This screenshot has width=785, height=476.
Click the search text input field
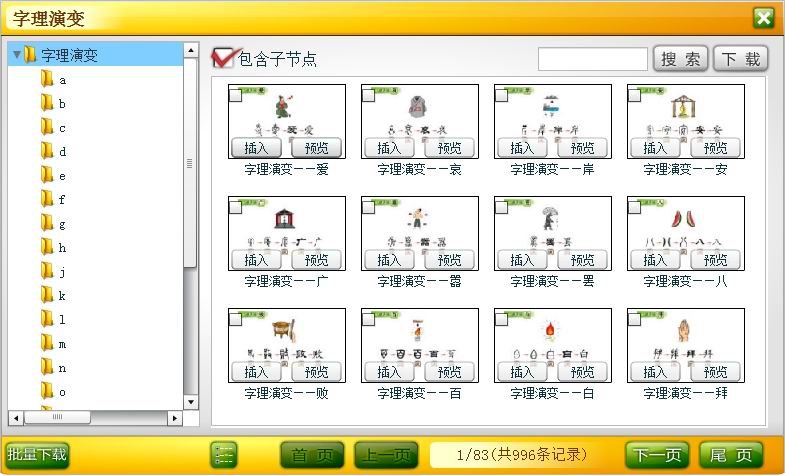[x=592, y=59]
